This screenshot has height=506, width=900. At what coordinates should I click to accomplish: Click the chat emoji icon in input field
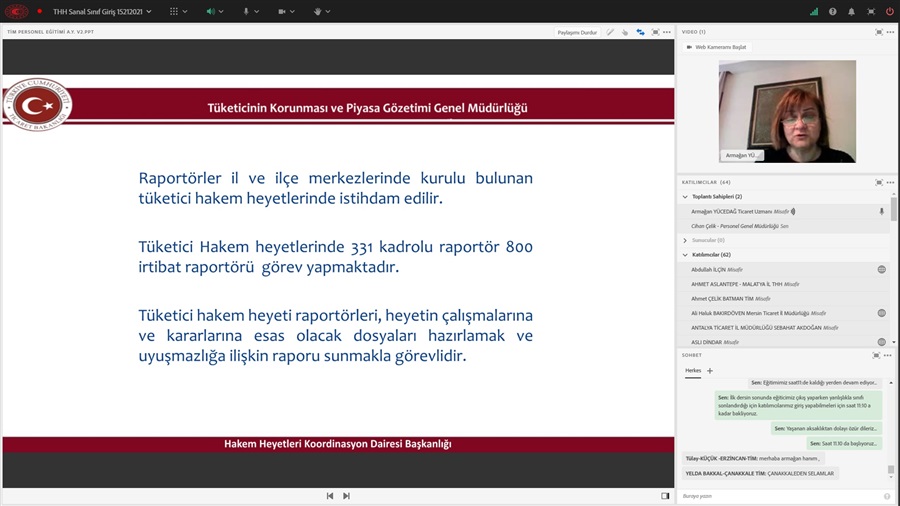pyautogui.click(x=887, y=496)
